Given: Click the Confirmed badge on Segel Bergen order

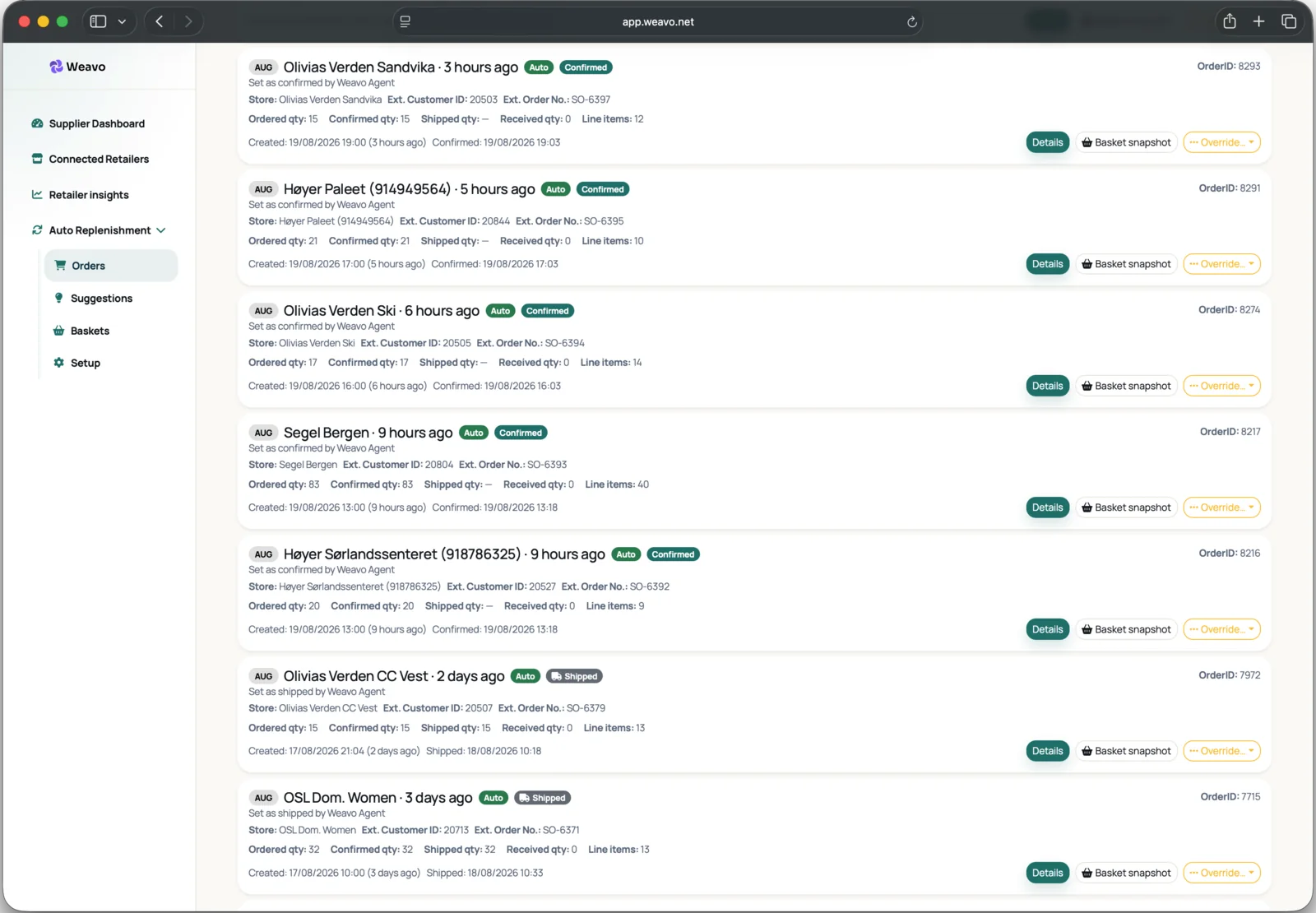Looking at the screenshot, I should [x=521, y=433].
